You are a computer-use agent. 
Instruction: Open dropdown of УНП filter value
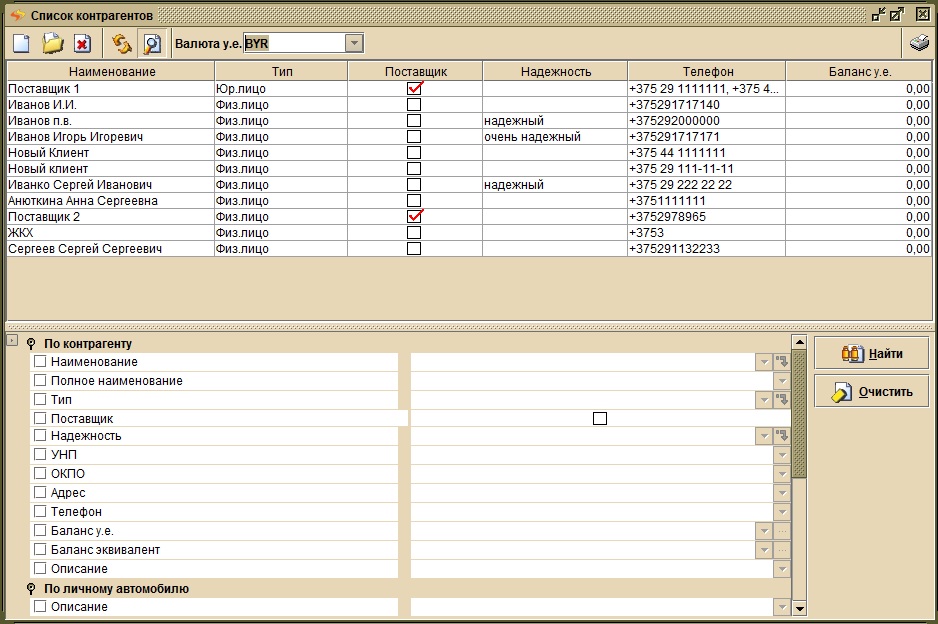pos(782,455)
